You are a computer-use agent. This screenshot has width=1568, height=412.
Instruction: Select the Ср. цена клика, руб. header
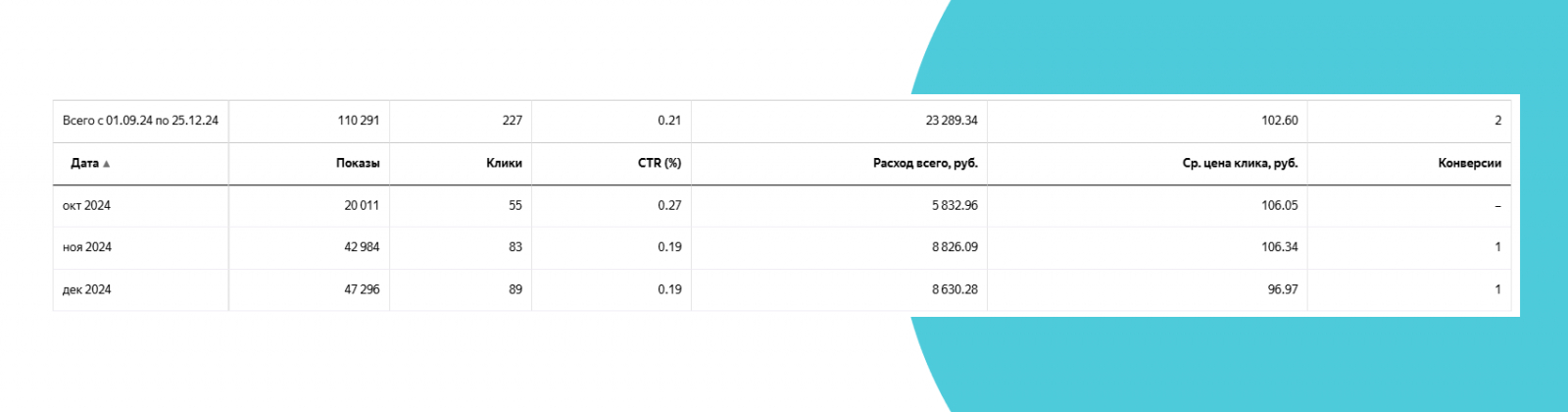tap(1240, 163)
